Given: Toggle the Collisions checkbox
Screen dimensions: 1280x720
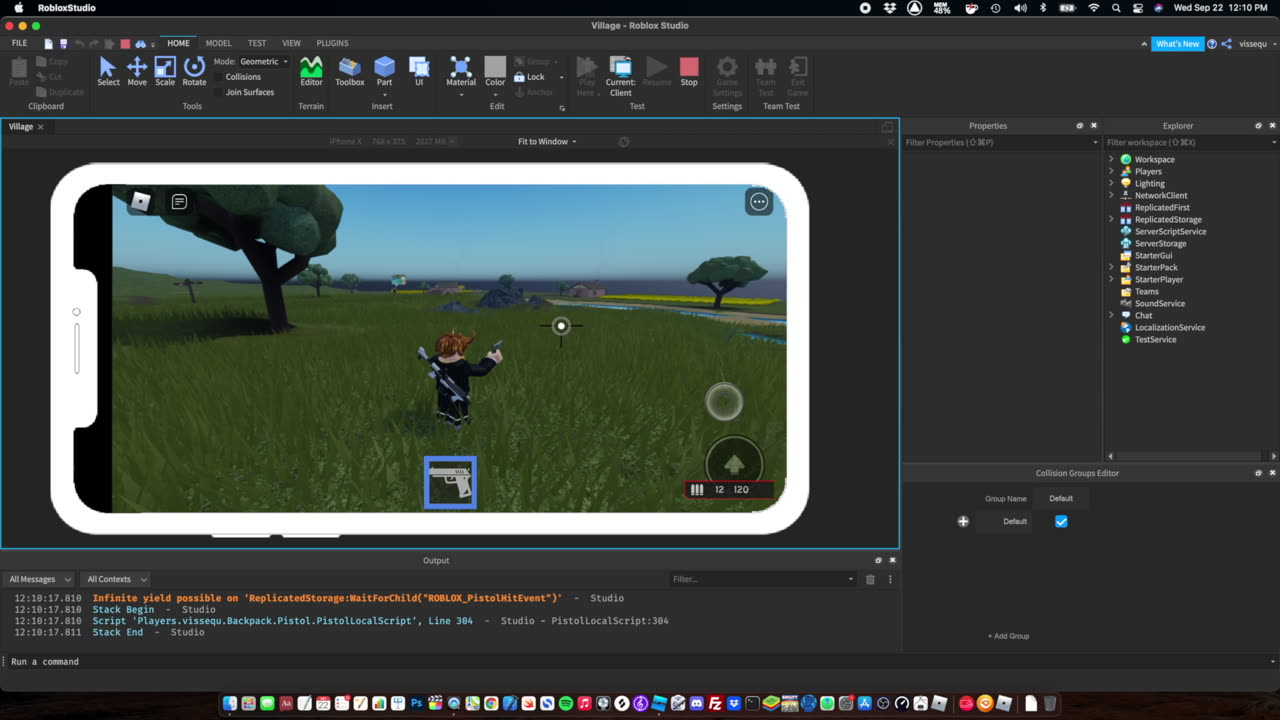Looking at the screenshot, I should 219,77.
